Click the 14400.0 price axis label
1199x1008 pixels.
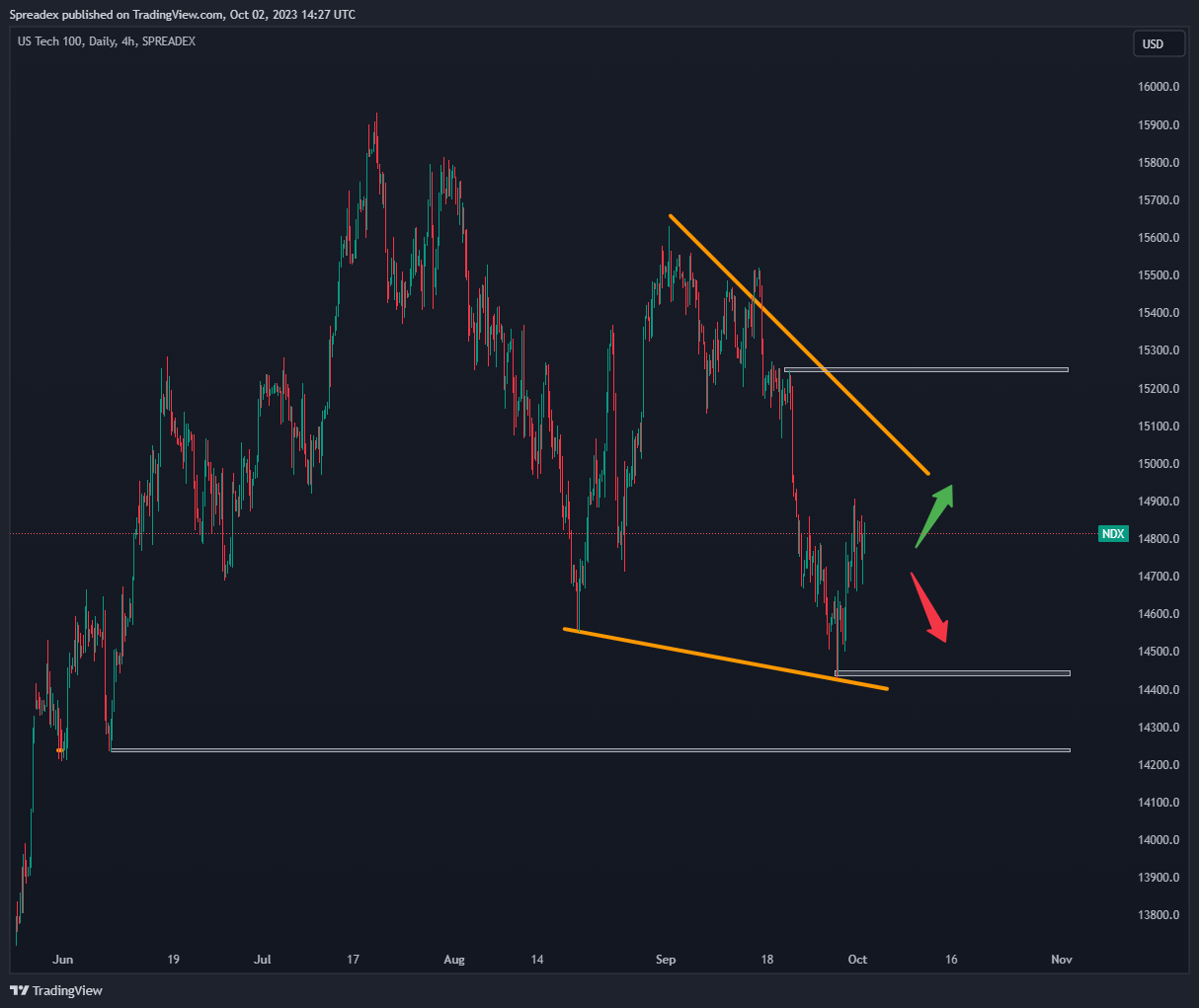click(x=1159, y=690)
